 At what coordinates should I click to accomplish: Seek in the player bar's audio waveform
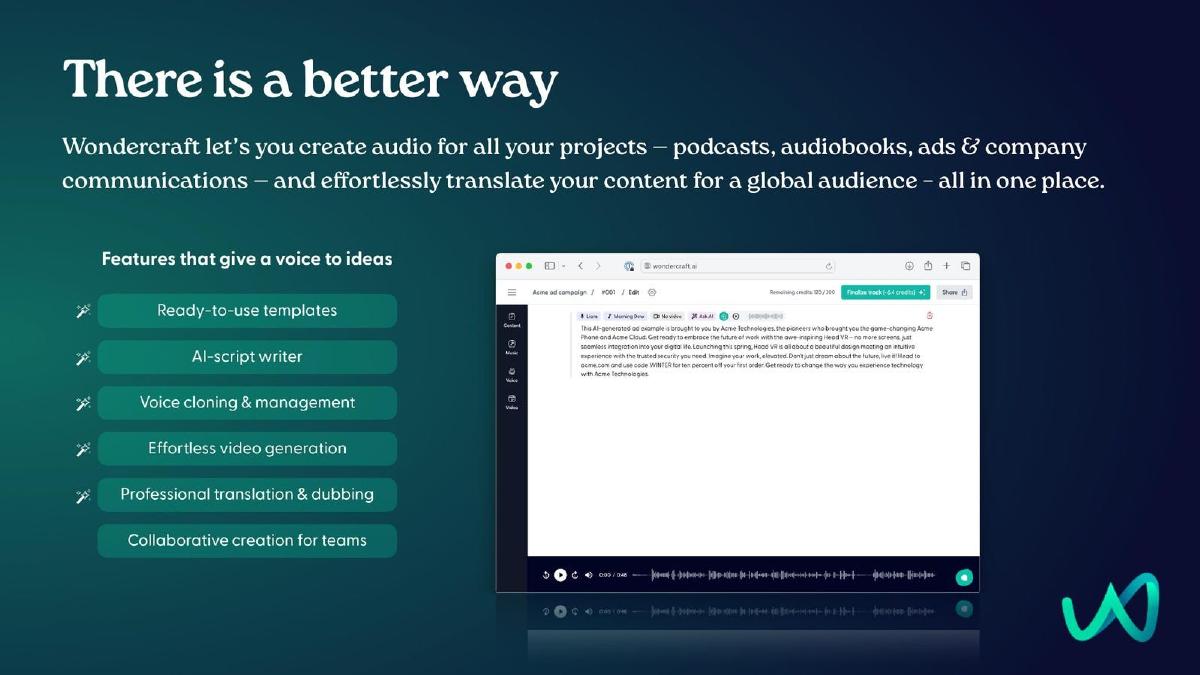pyautogui.click(x=786, y=575)
